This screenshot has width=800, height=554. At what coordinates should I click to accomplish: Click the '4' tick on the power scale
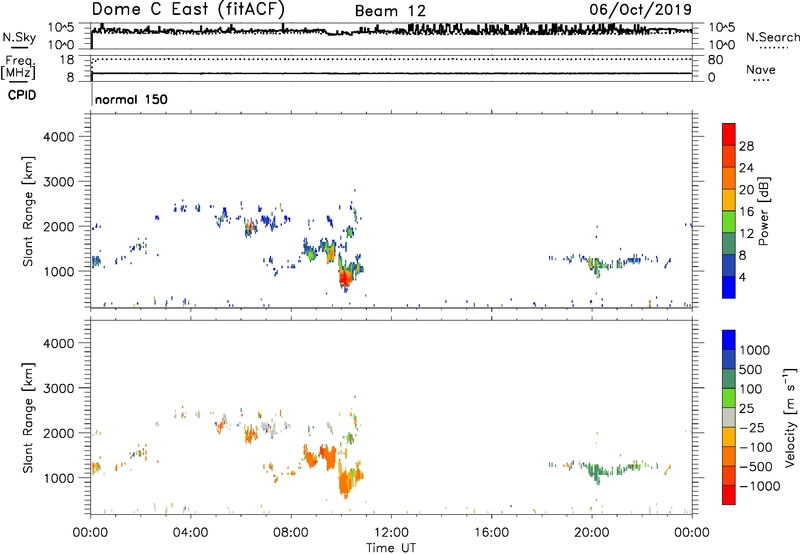point(742,278)
